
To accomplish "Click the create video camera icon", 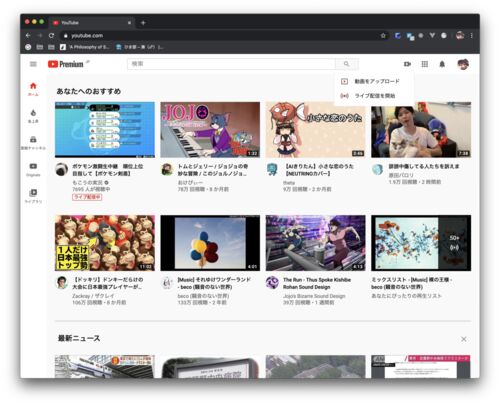I will click(407, 64).
